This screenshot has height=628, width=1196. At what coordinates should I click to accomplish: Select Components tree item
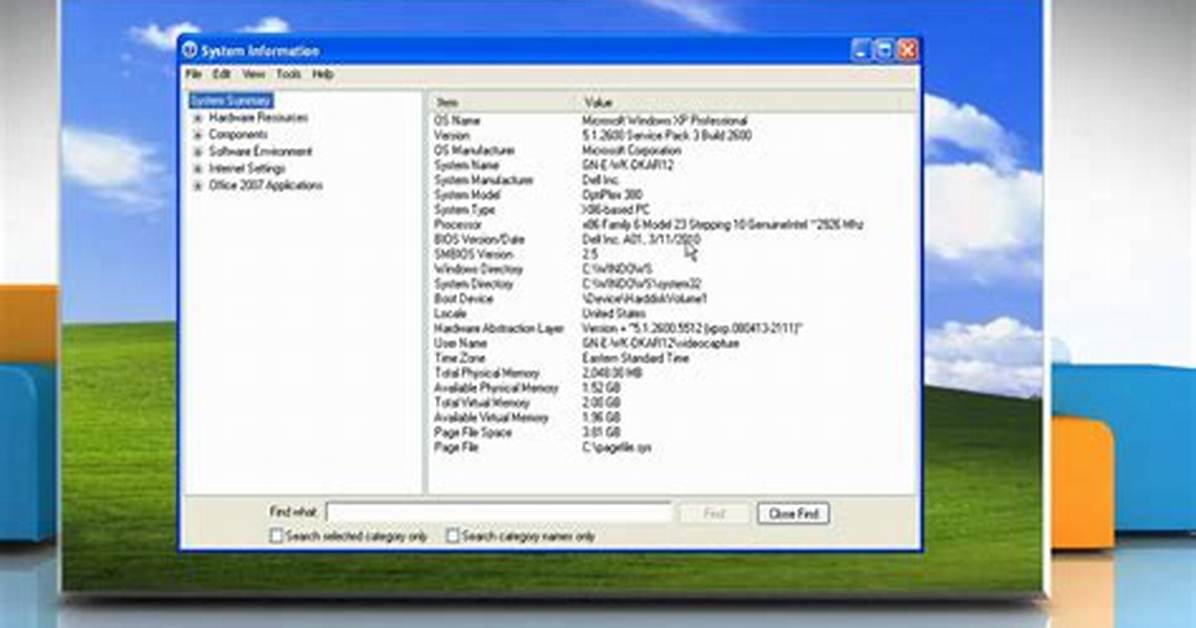238,134
